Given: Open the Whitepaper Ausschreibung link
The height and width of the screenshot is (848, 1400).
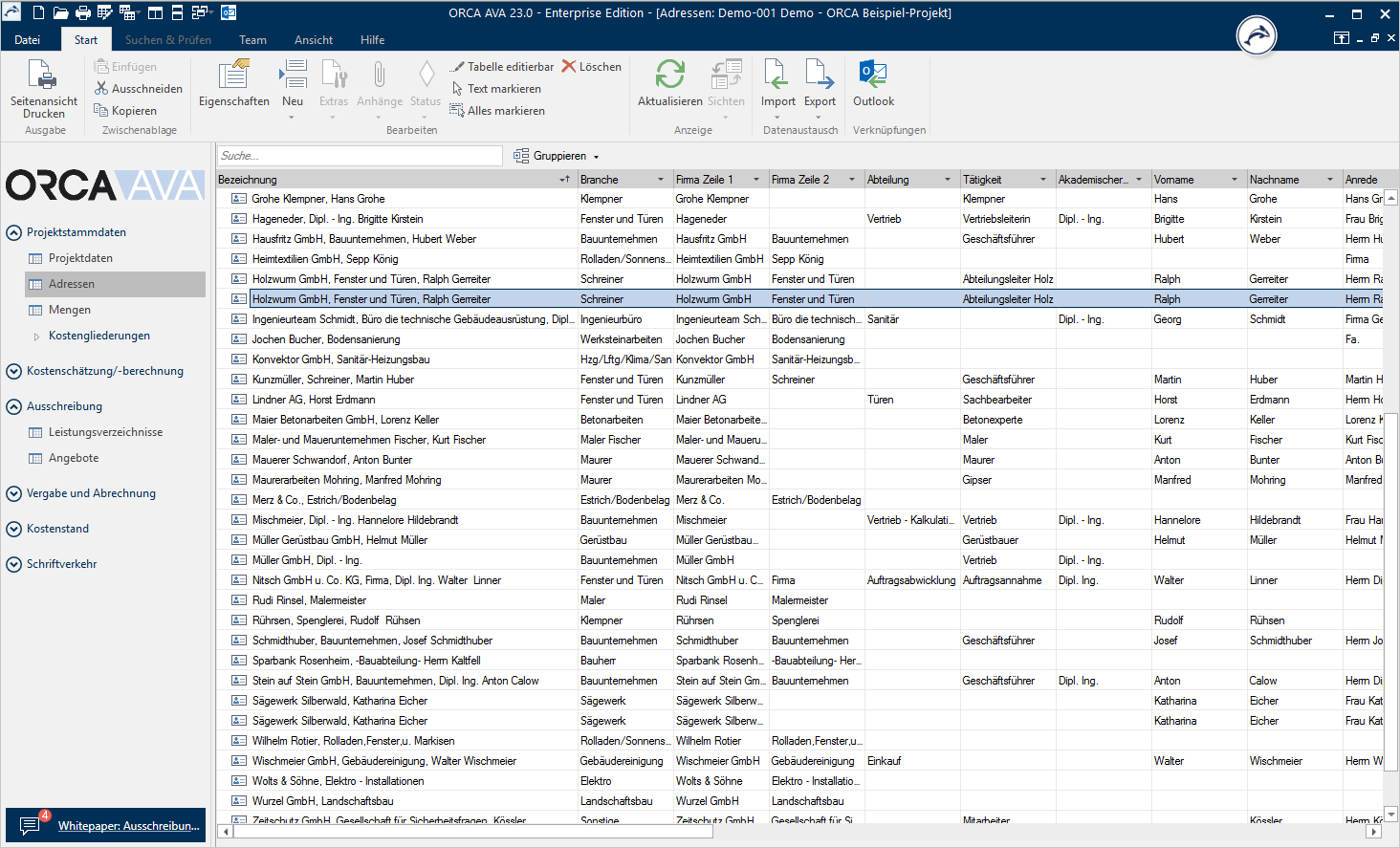Looking at the screenshot, I should point(128,826).
